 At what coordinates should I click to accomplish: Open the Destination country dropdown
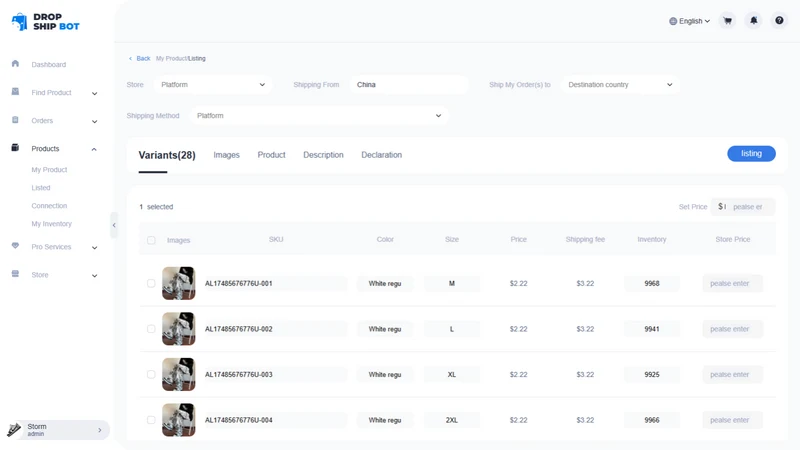[x=620, y=85]
